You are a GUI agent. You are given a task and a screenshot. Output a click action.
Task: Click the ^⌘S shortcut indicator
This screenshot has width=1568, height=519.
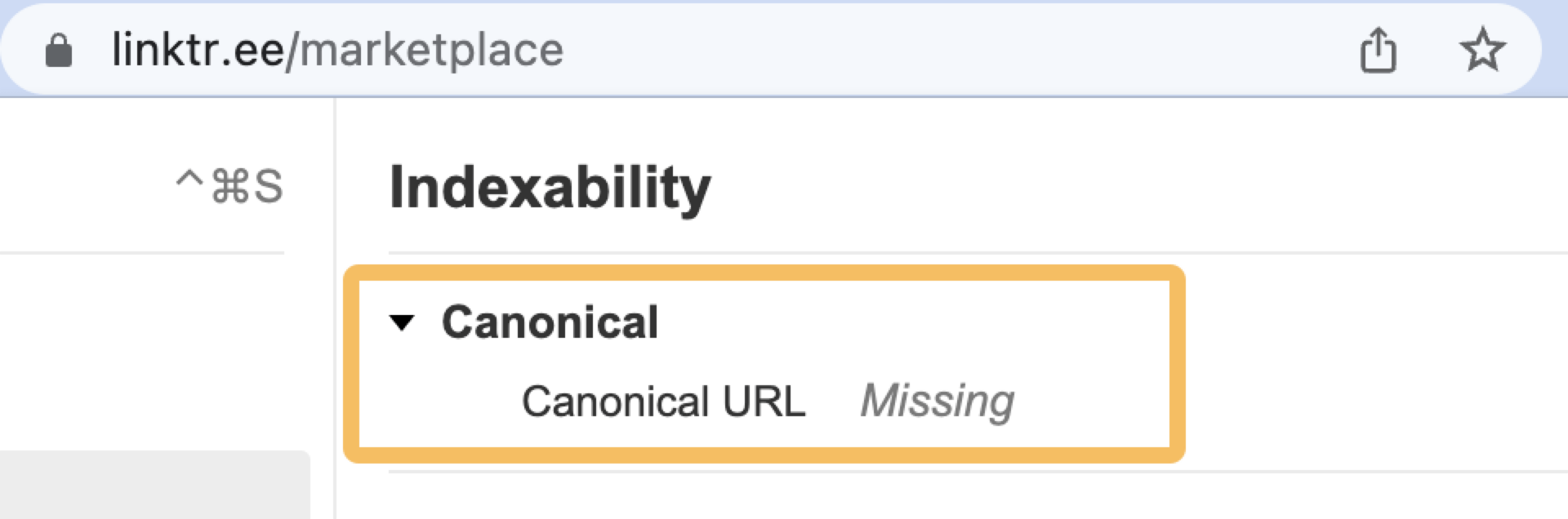[x=229, y=186]
